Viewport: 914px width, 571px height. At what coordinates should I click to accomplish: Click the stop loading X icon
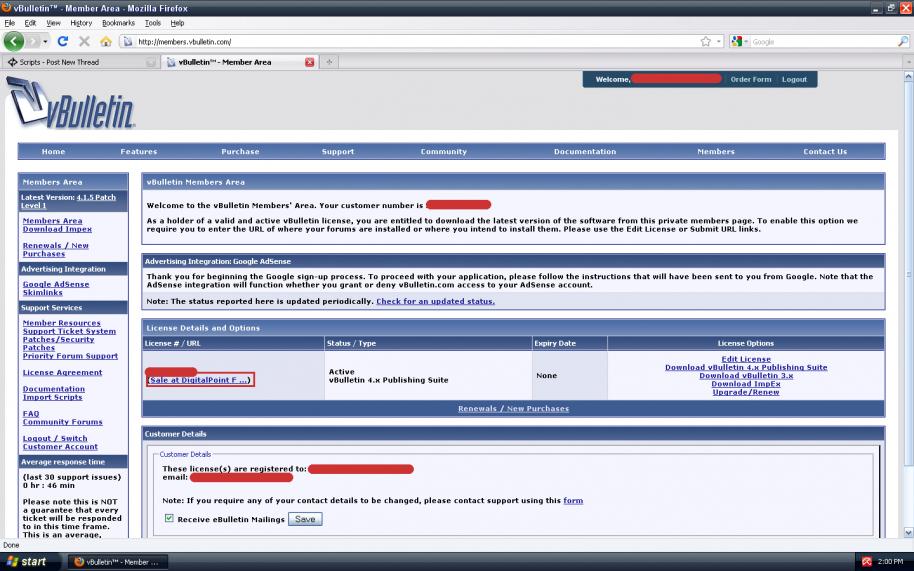(84, 41)
